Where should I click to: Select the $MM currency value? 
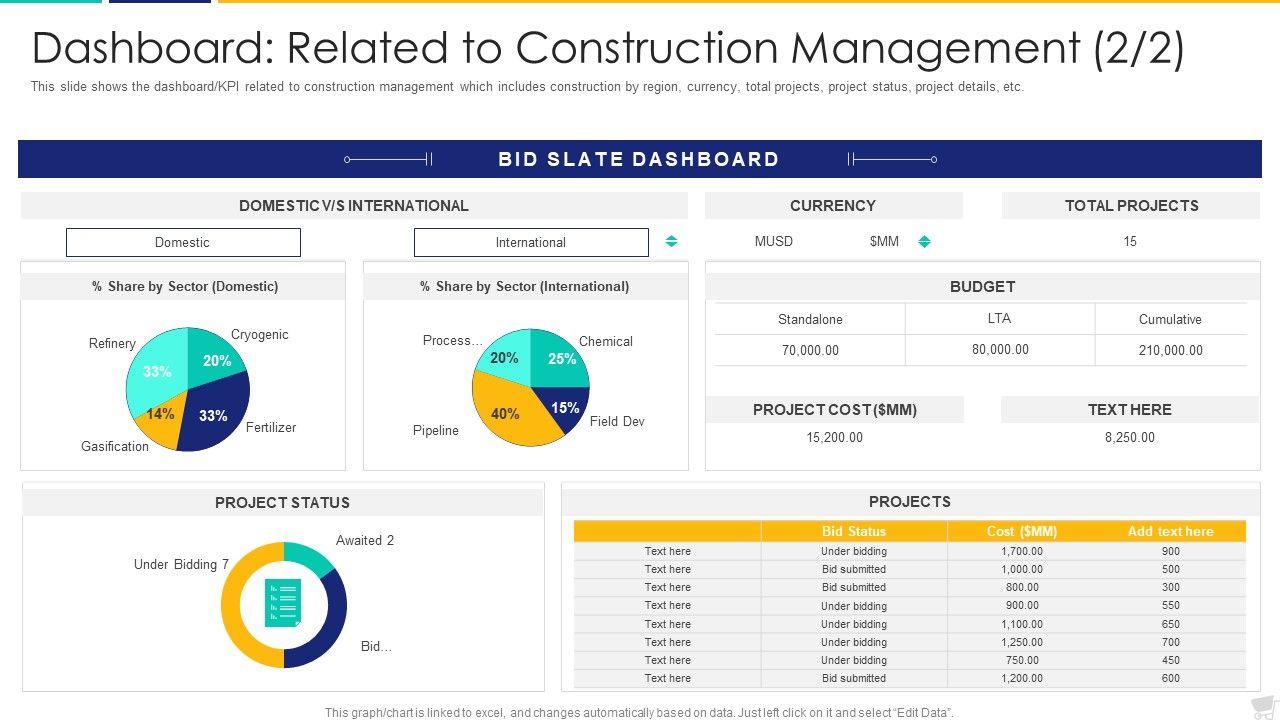pyautogui.click(x=884, y=241)
